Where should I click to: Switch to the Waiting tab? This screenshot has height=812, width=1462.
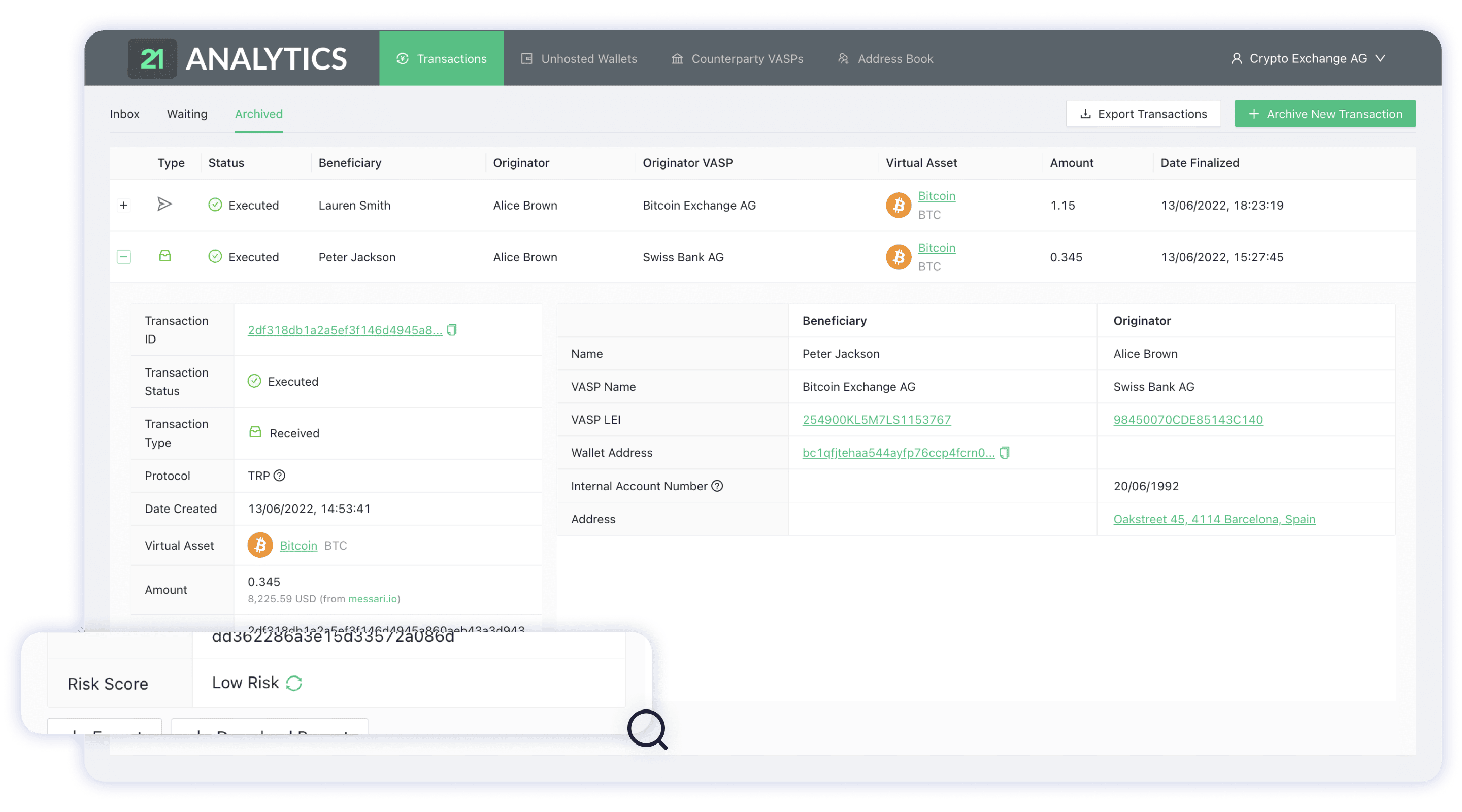pos(187,114)
